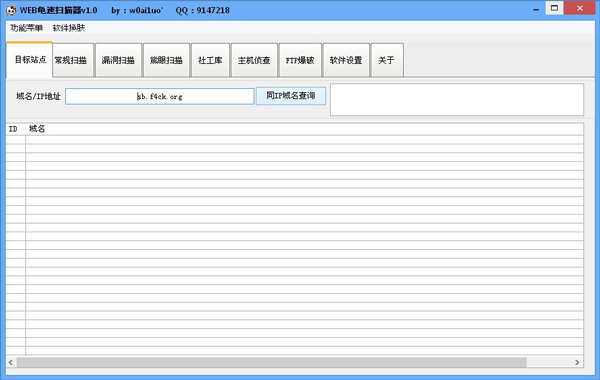The height and width of the screenshot is (380, 600).
Task: Click the 同IP域名查询 button
Action: pyautogui.click(x=291, y=96)
